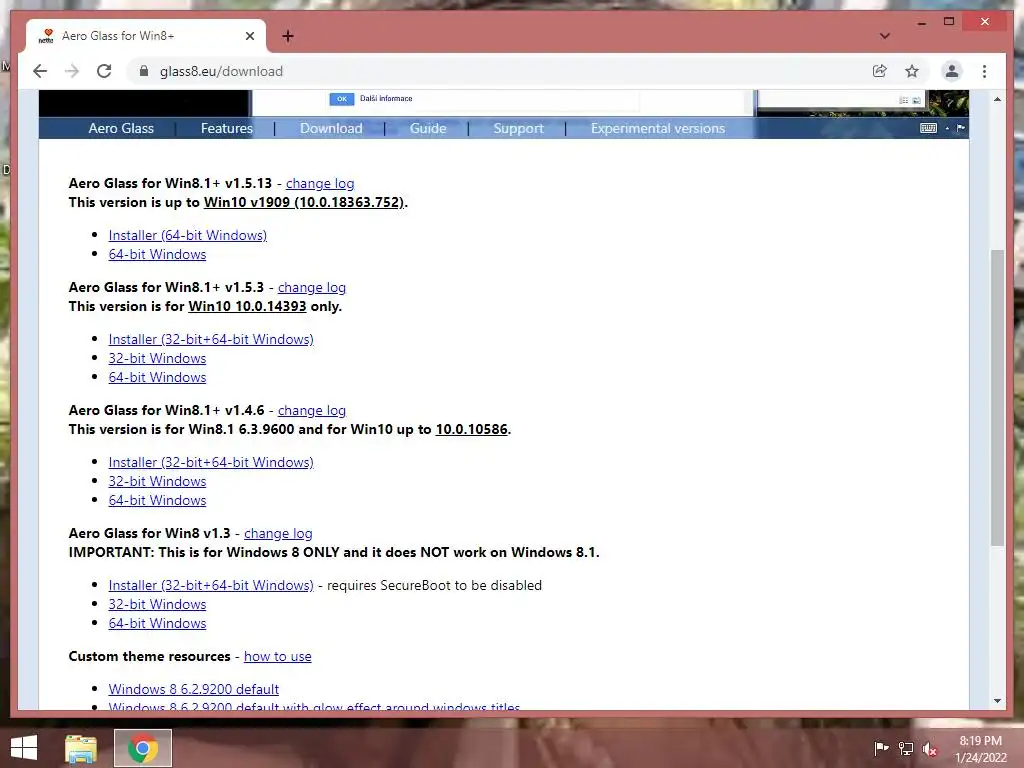Open v1.4.6 change log link
Image resolution: width=1024 pixels, height=768 pixels.
312,410
